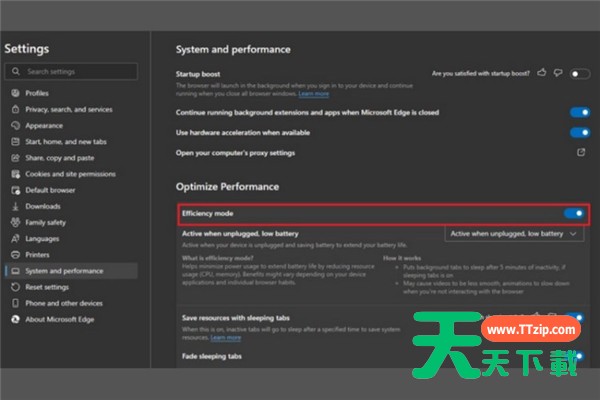The width and height of the screenshot is (600, 400).
Task: Go to Privacy, search, and services
Action: pyautogui.click(x=69, y=109)
